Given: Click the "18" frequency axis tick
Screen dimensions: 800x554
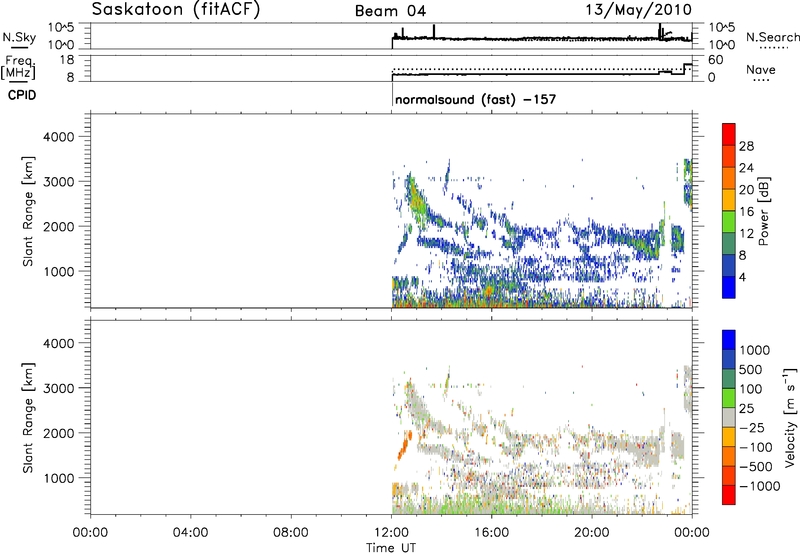Looking at the screenshot, I should pyautogui.click(x=66, y=60).
